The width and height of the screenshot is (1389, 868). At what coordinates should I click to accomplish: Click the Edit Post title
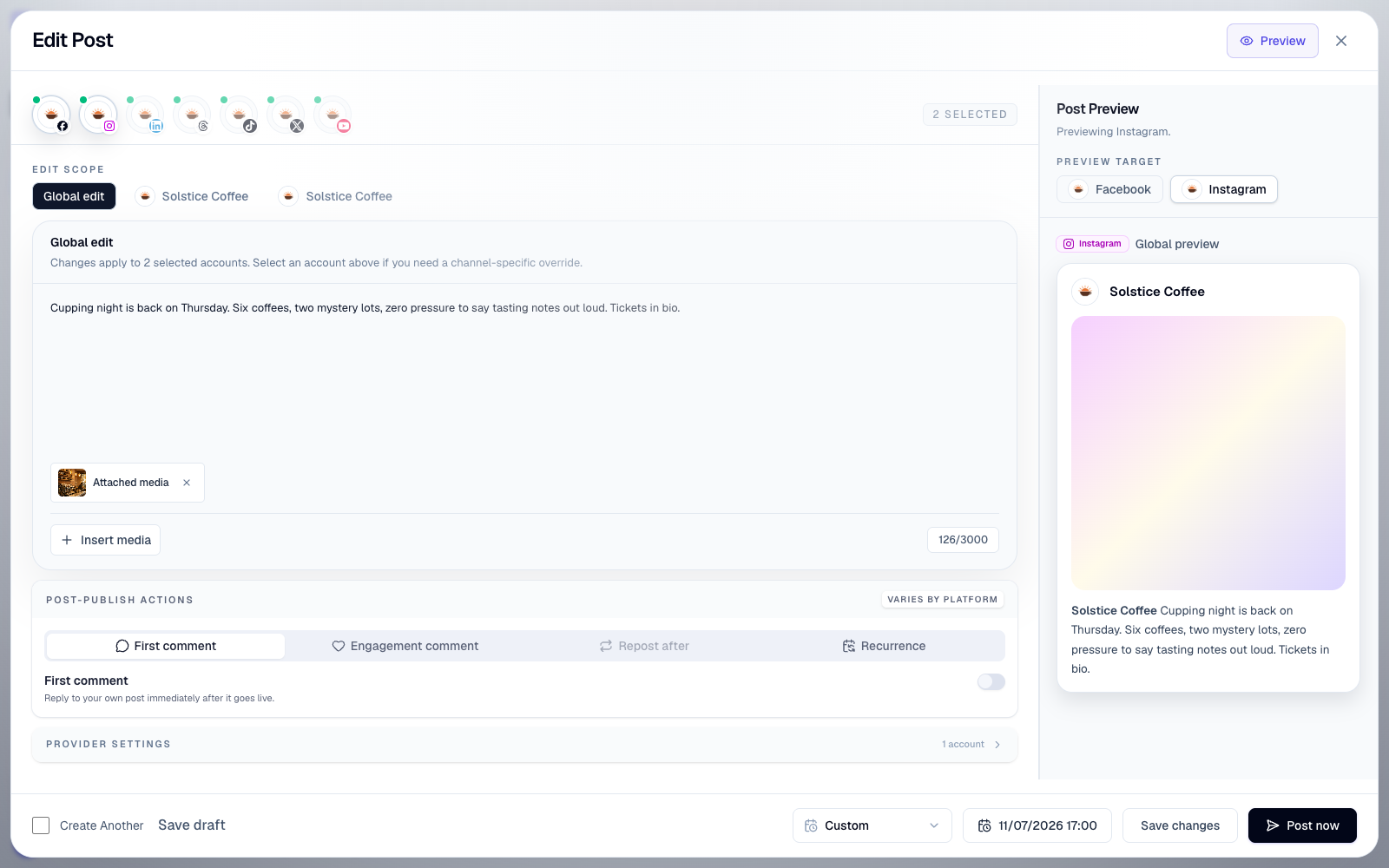click(73, 40)
